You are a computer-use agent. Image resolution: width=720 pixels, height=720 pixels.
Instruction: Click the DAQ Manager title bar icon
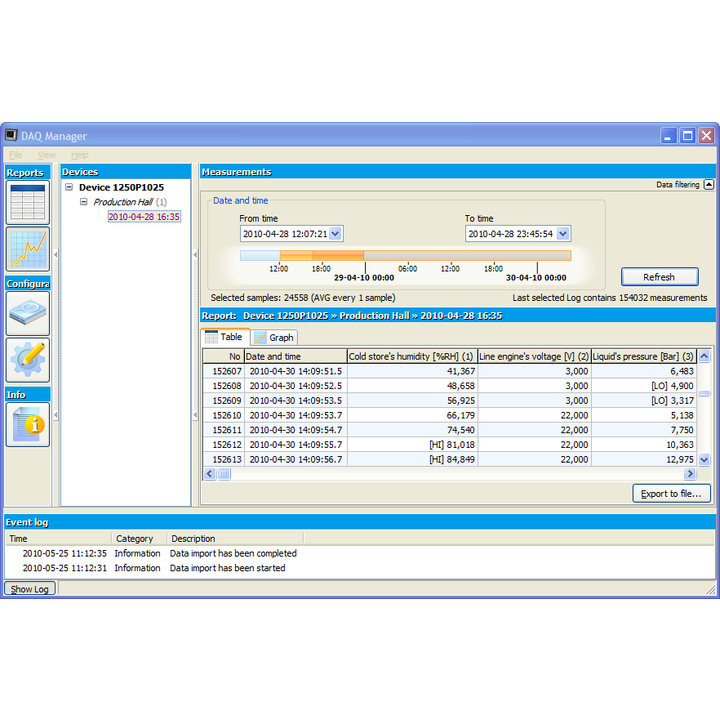[12, 136]
